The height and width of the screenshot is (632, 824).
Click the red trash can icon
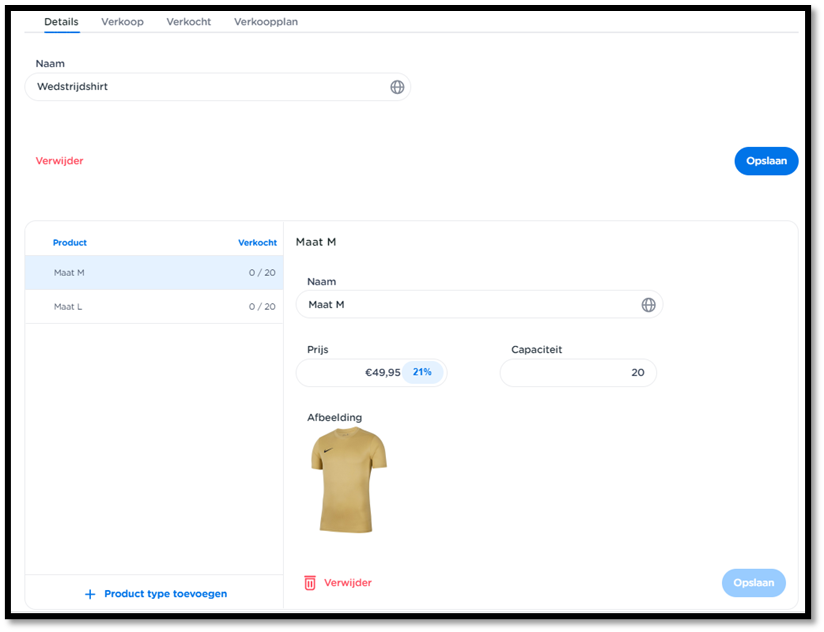click(310, 583)
